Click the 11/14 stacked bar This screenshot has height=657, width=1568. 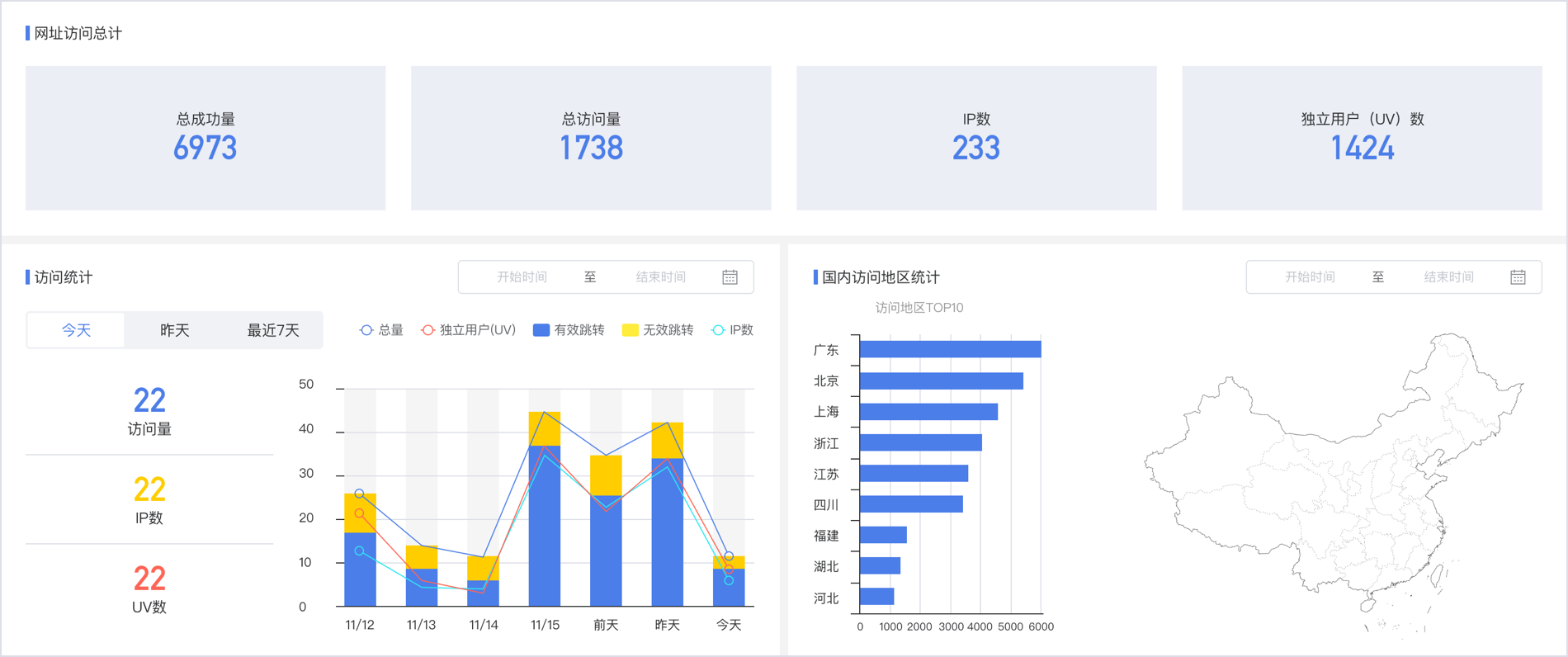click(x=483, y=582)
